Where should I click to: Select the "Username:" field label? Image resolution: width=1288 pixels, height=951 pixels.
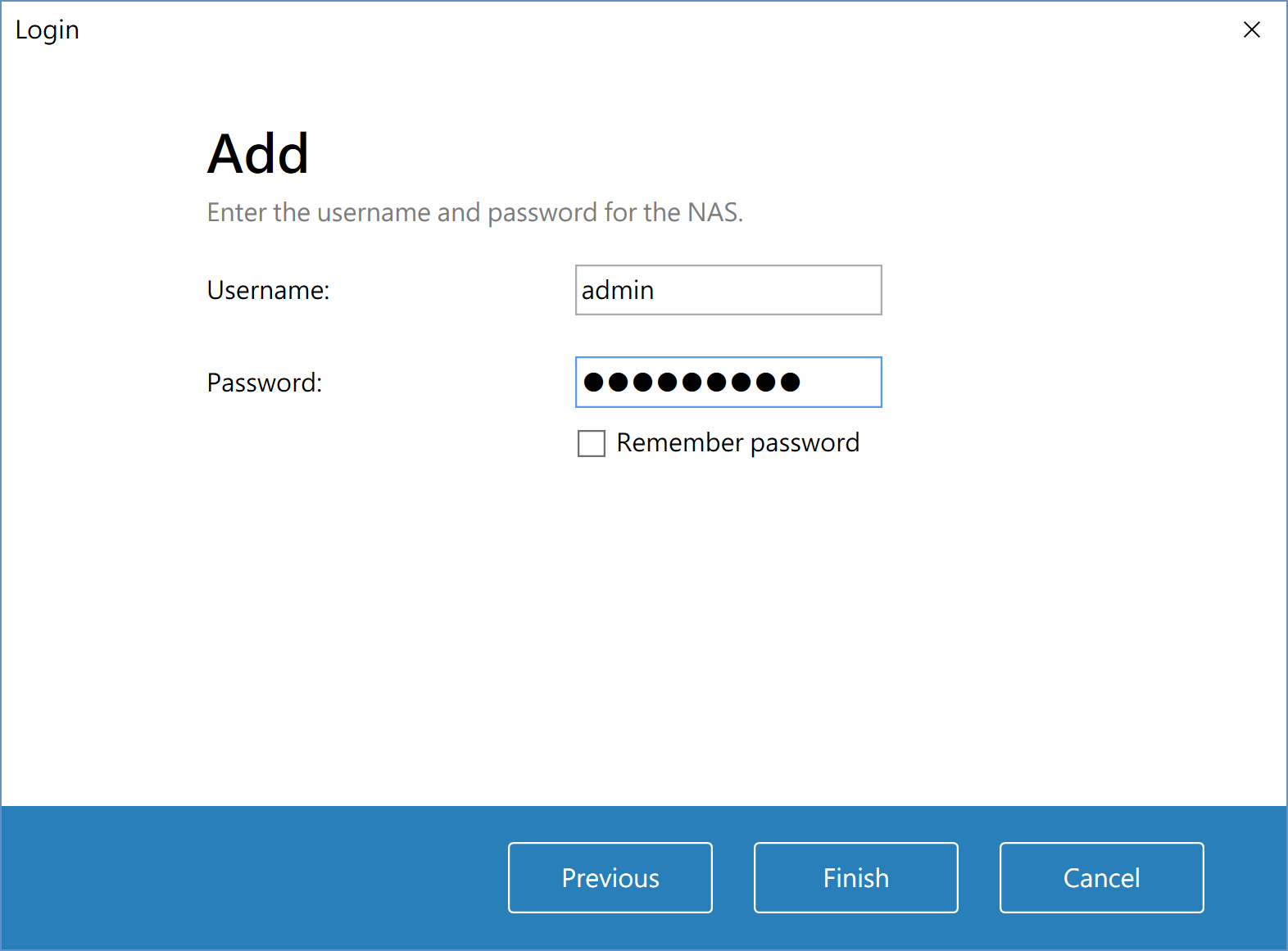(268, 290)
